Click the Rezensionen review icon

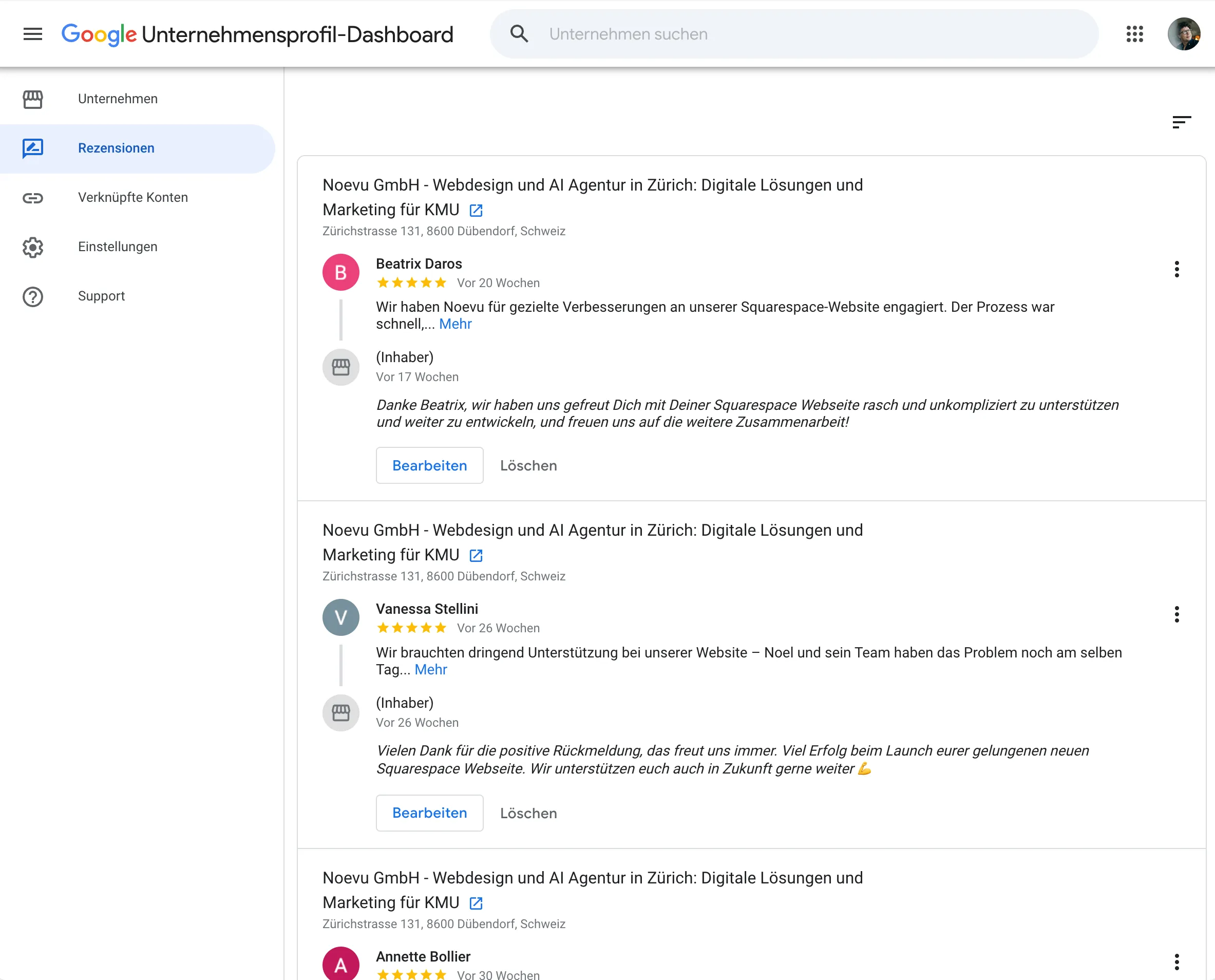point(33,148)
